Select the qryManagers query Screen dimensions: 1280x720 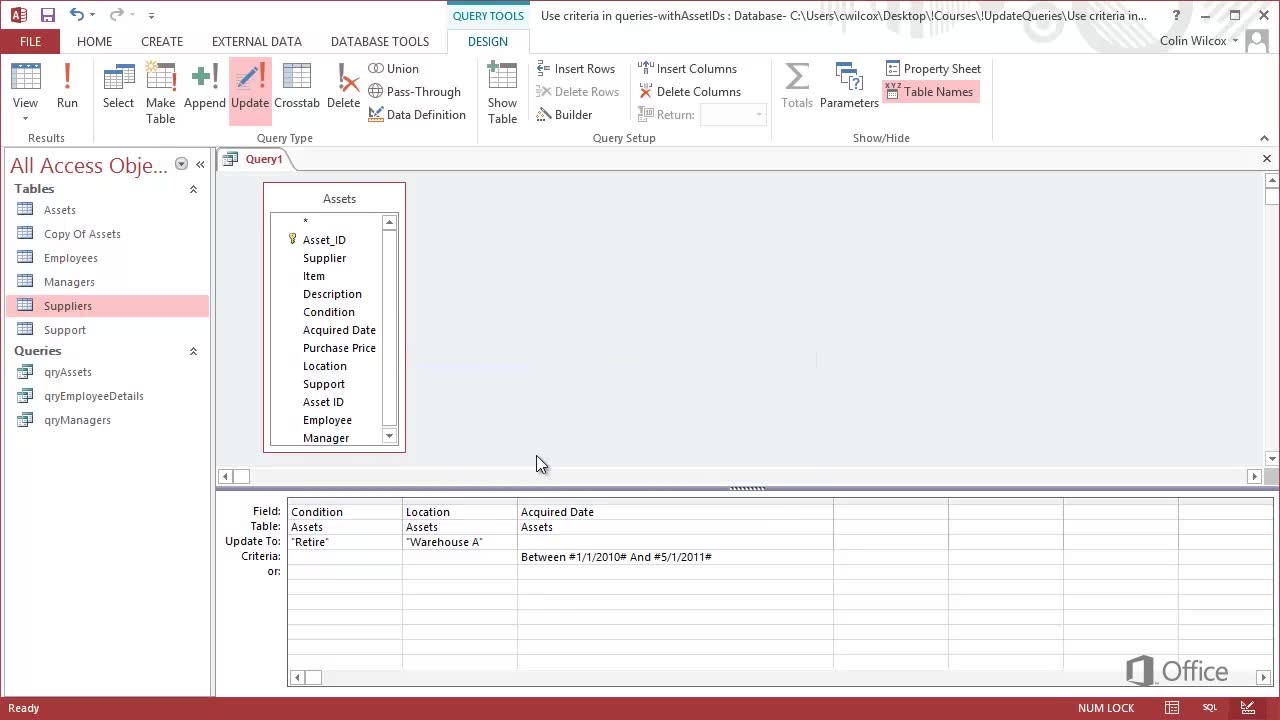pos(108,420)
